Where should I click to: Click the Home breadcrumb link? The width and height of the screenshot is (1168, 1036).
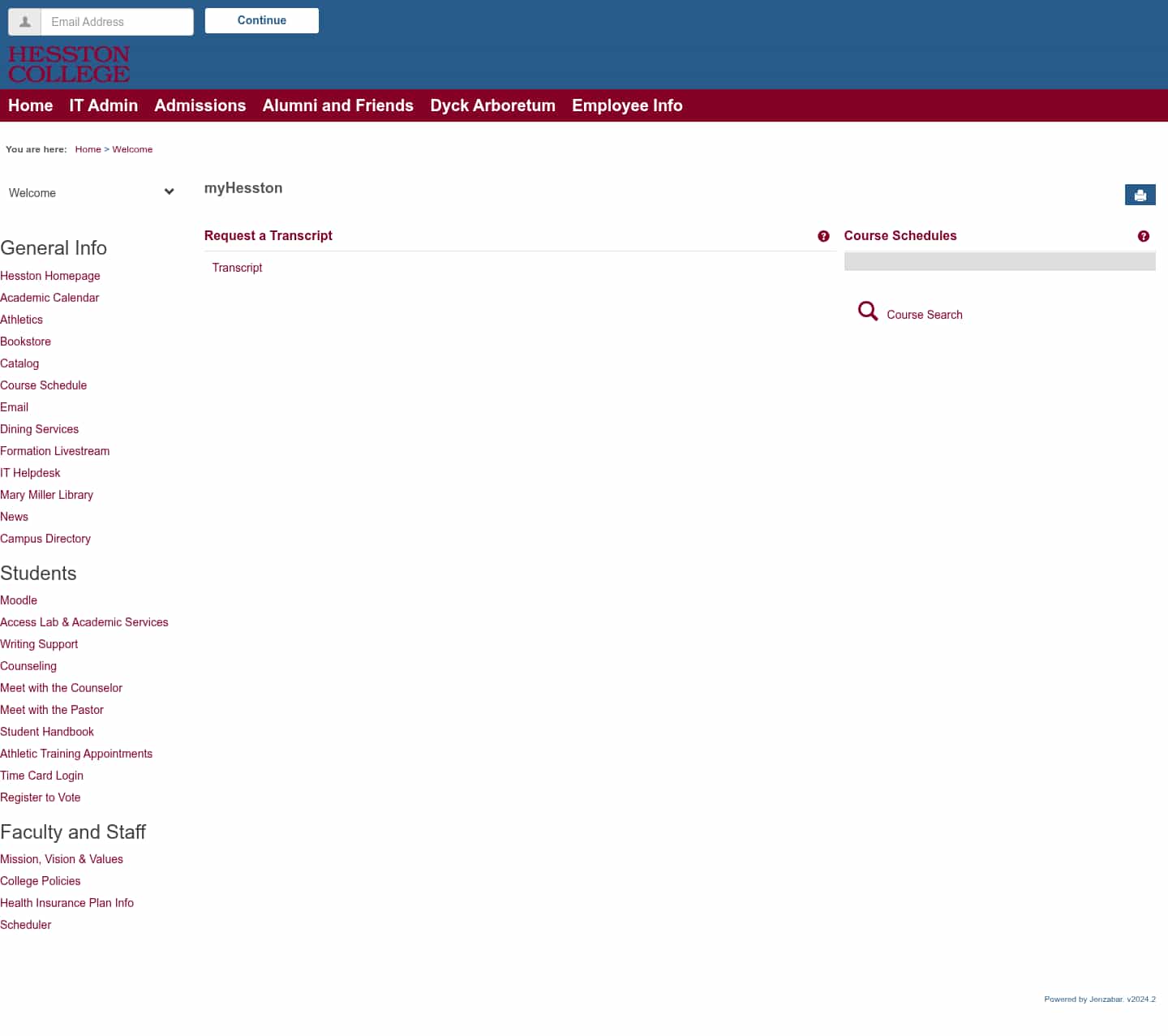88,149
